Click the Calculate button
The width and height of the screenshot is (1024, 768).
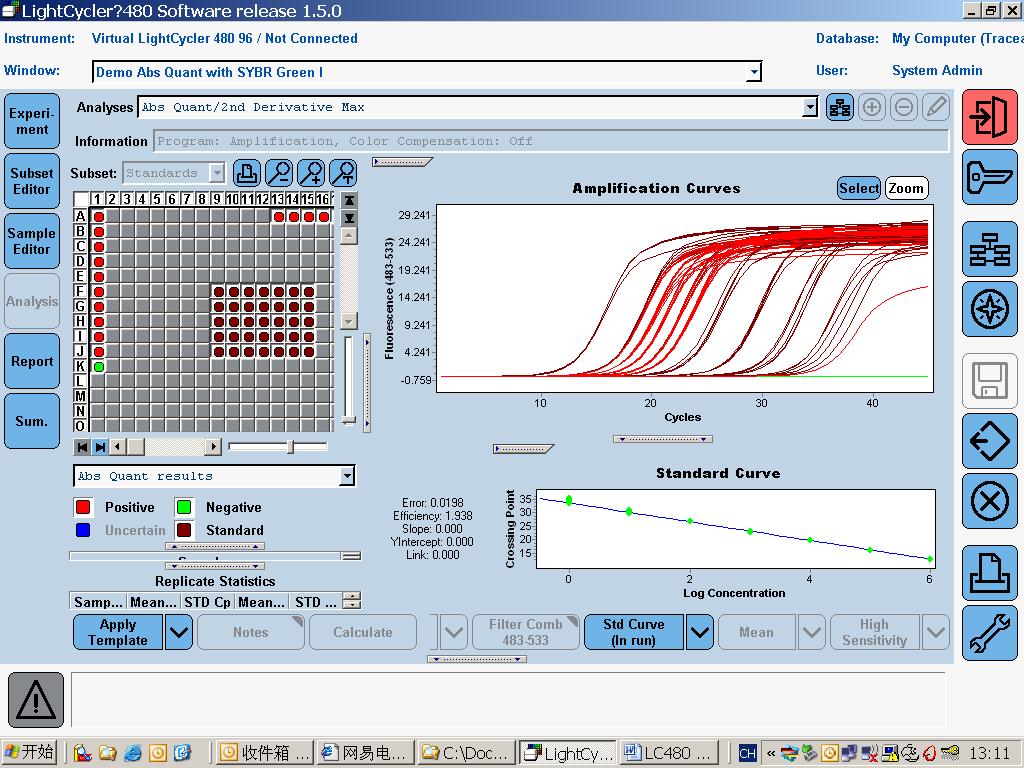363,632
